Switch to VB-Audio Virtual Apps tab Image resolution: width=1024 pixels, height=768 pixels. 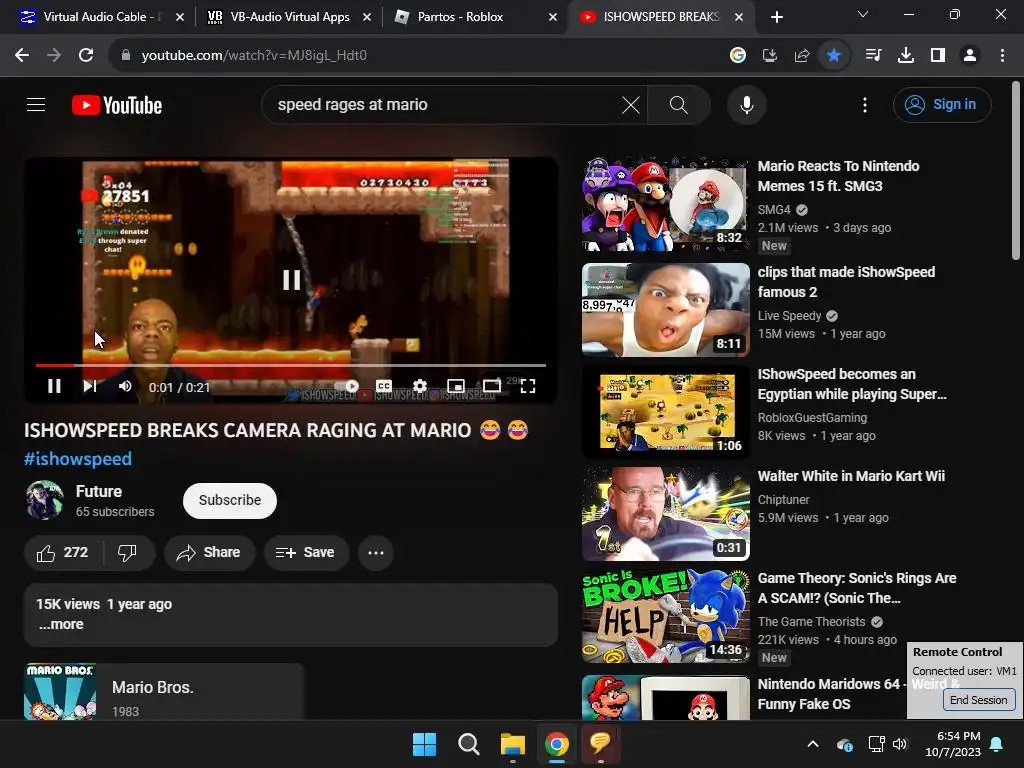pos(289,17)
